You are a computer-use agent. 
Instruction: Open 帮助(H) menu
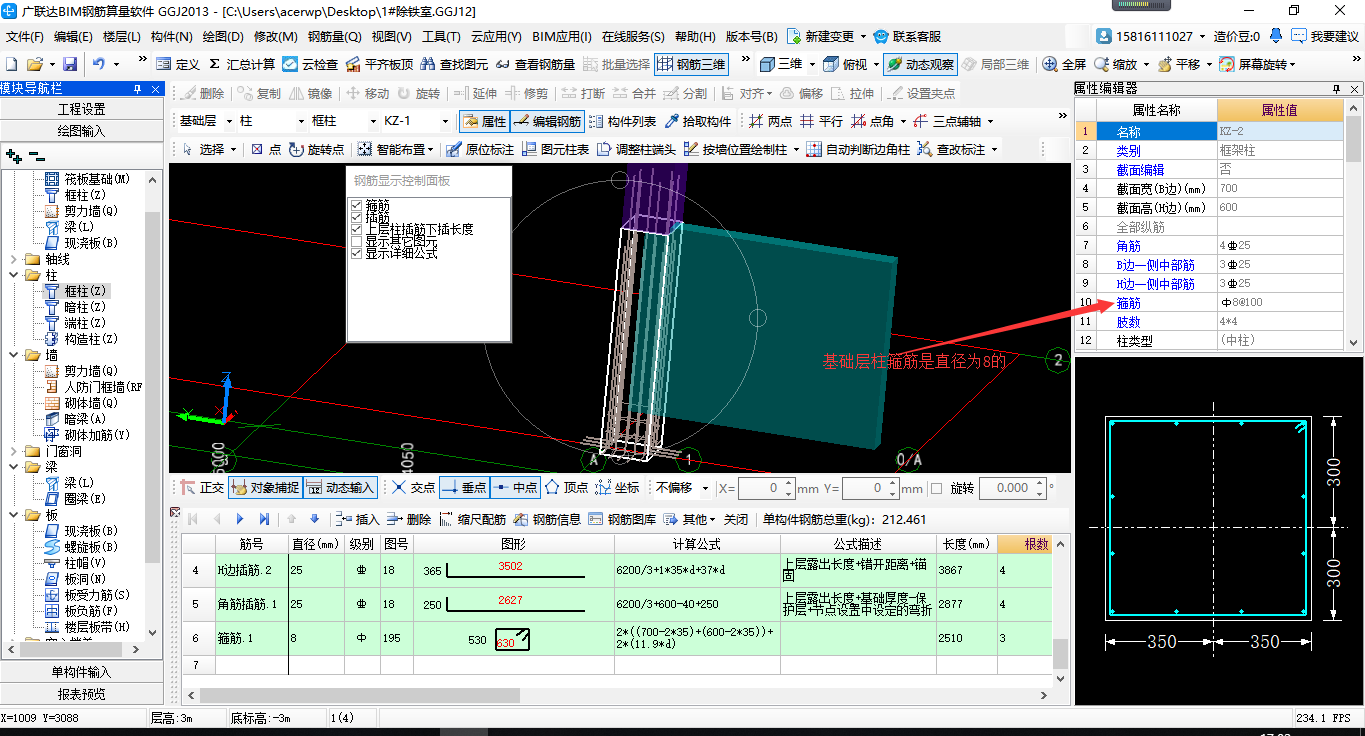tap(695, 36)
